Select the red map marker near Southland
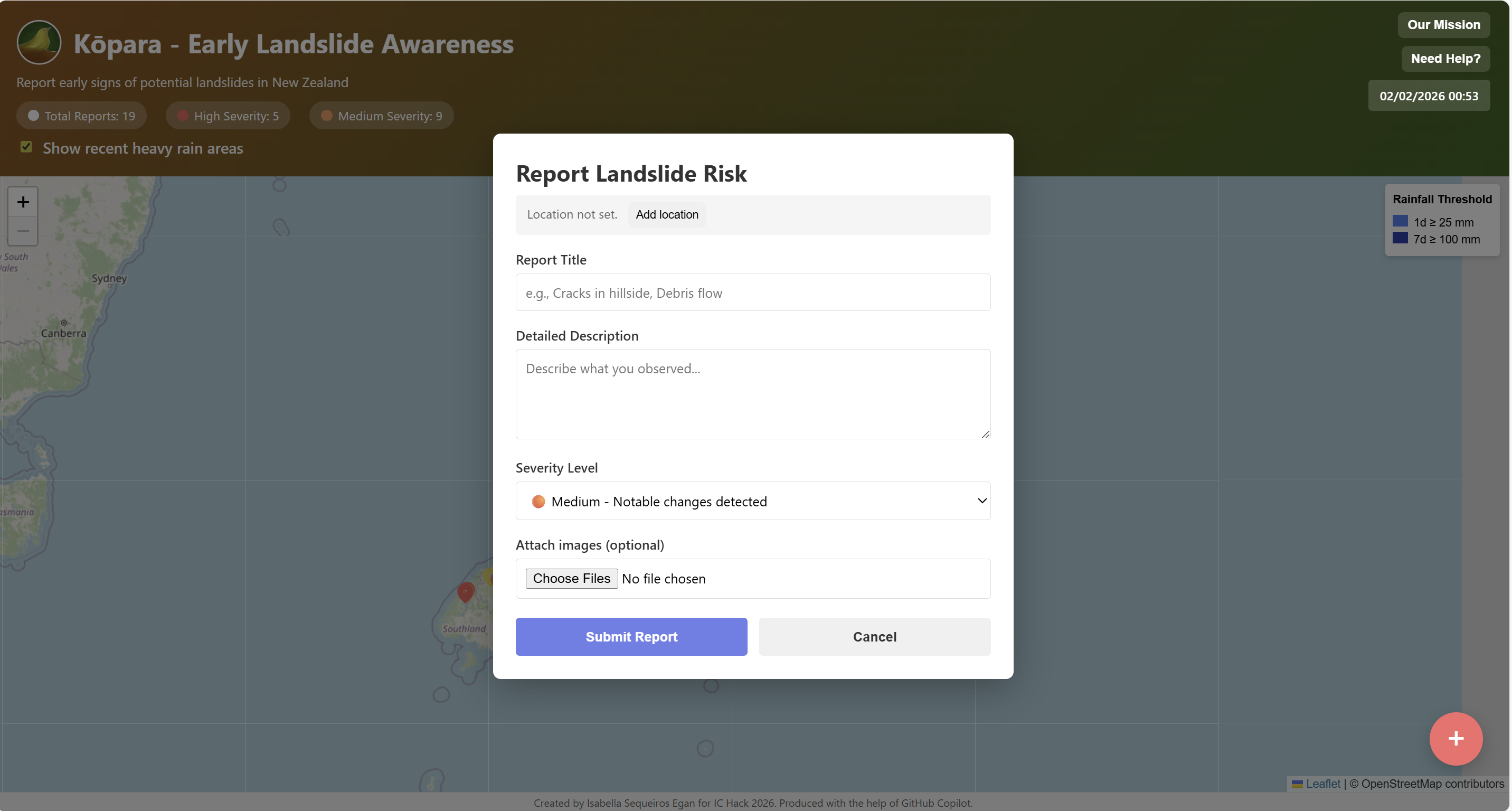Viewport: 1512px width, 811px height. (466, 591)
